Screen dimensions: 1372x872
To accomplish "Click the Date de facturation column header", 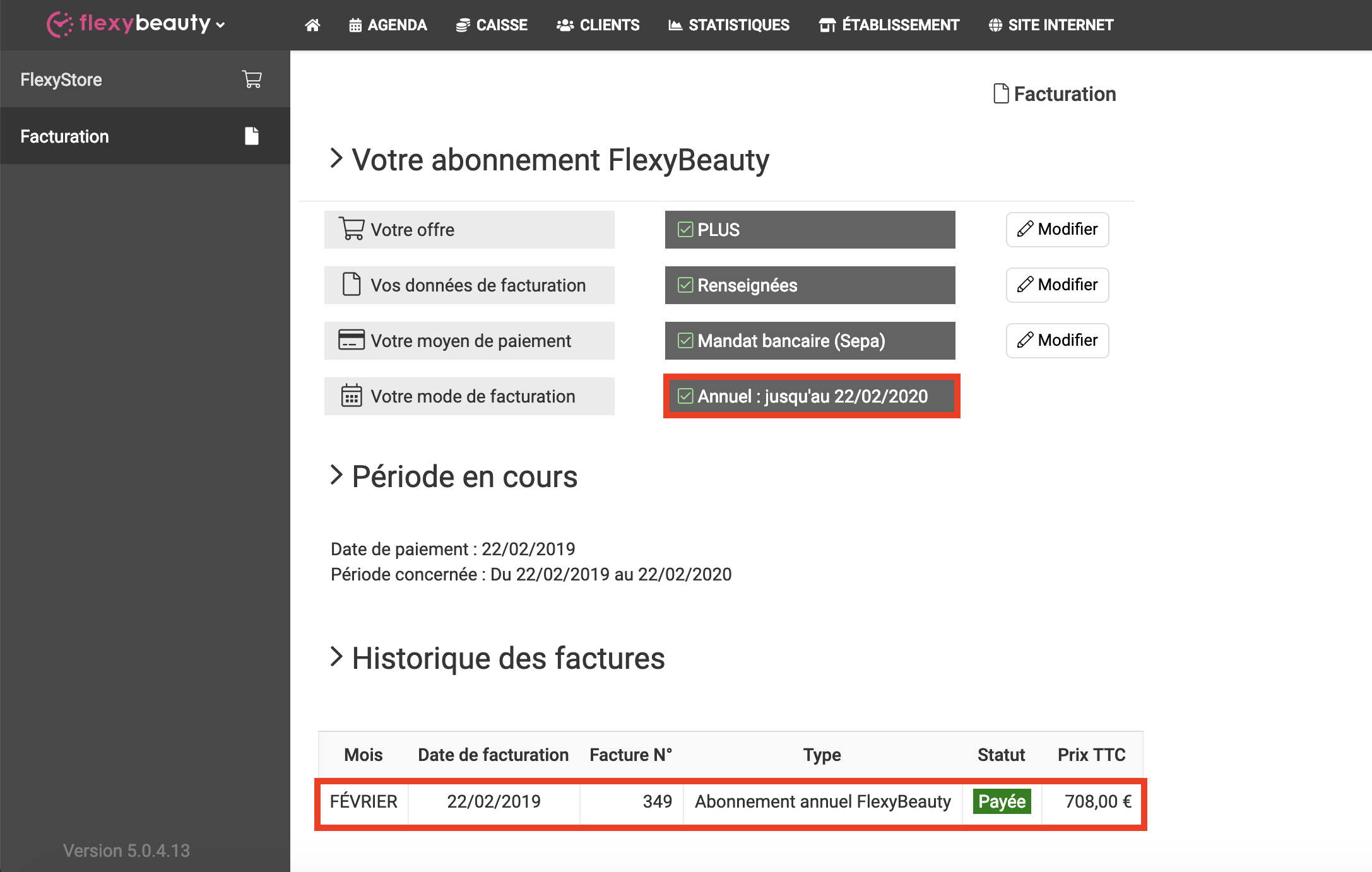I will pyautogui.click(x=494, y=755).
